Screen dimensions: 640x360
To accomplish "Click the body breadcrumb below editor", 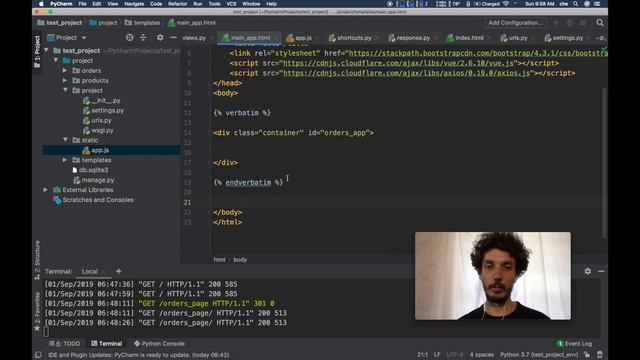I will click(240, 260).
